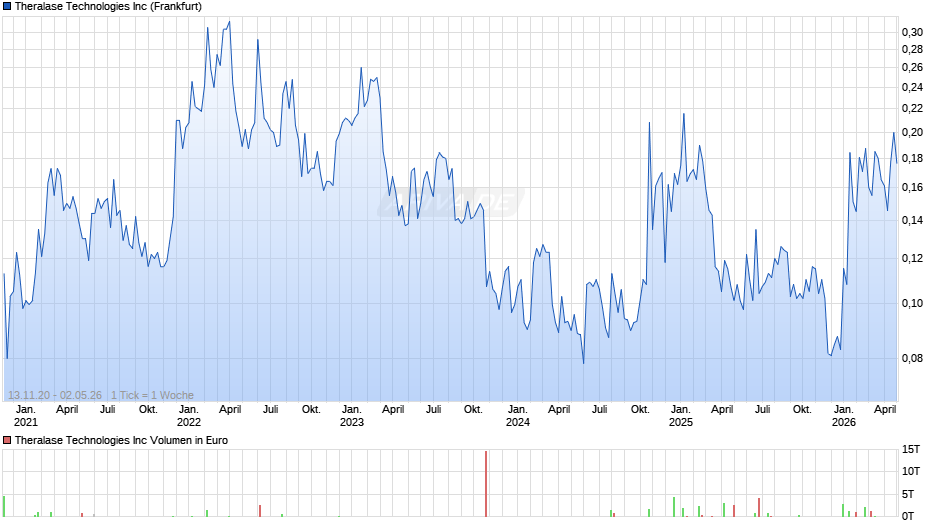Click the '1 Tick = 1 Woche' label
This screenshot has height=526, width=940.
tap(152, 395)
